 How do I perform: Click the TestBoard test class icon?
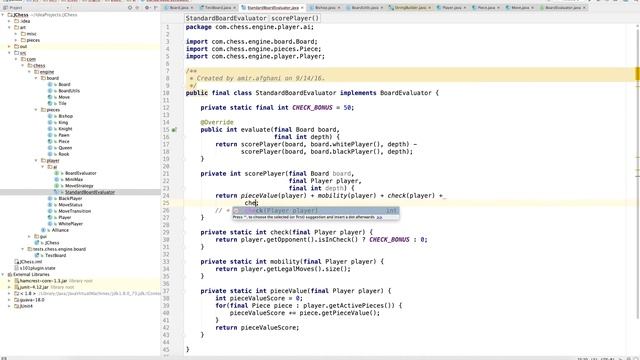pyautogui.click(x=37, y=256)
